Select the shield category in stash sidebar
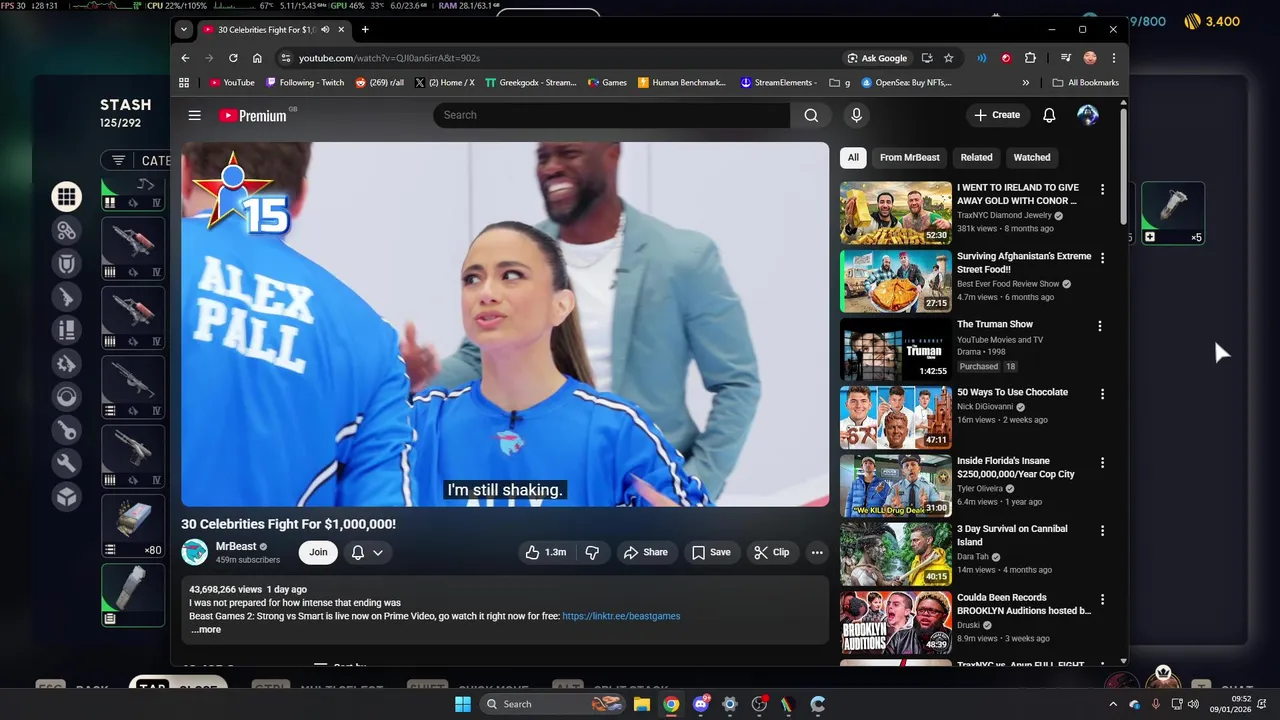This screenshot has width=1280, height=720. click(x=67, y=263)
